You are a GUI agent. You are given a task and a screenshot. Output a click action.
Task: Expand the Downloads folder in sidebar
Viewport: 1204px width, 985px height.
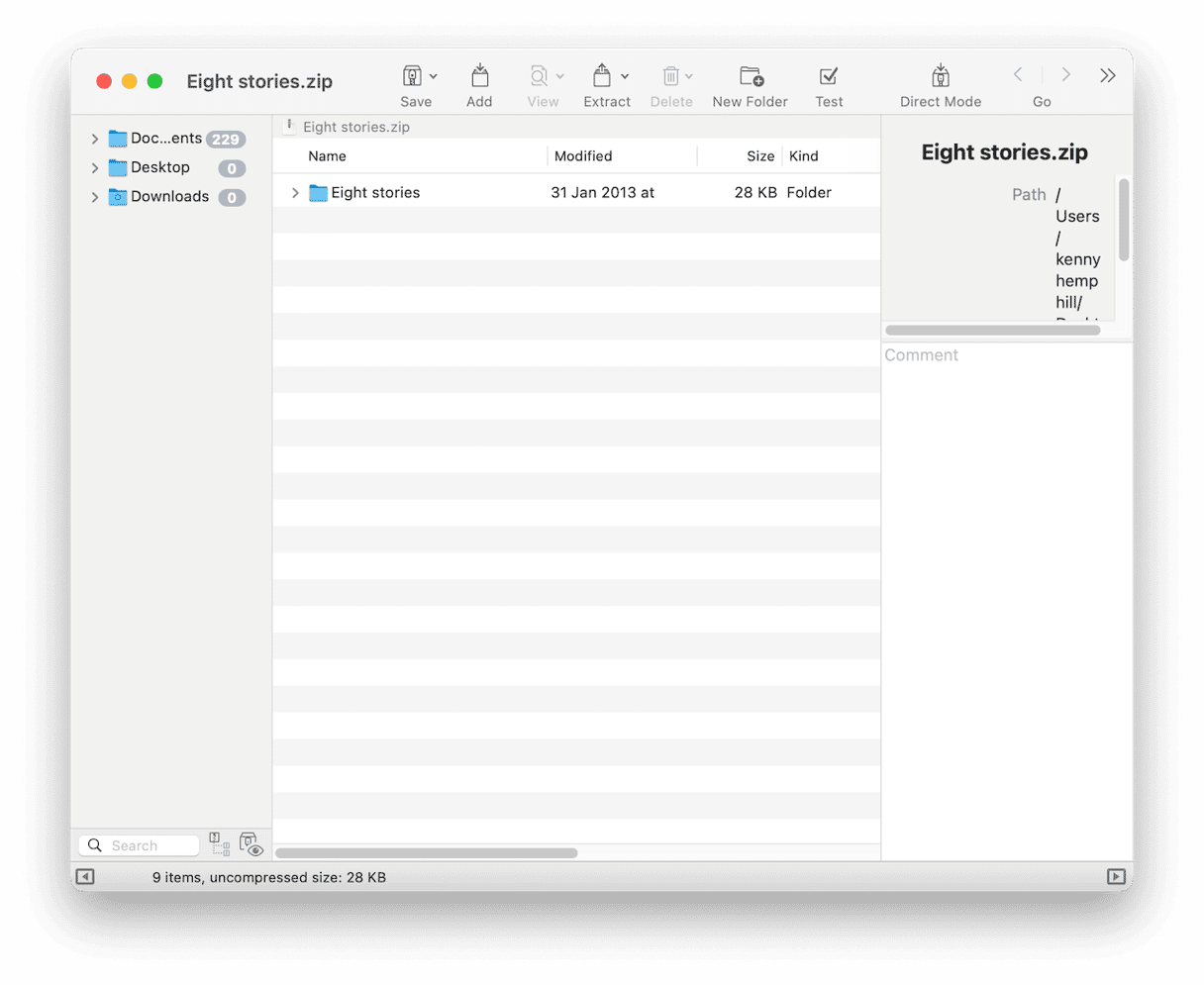pyautogui.click(x=95, y=197)
